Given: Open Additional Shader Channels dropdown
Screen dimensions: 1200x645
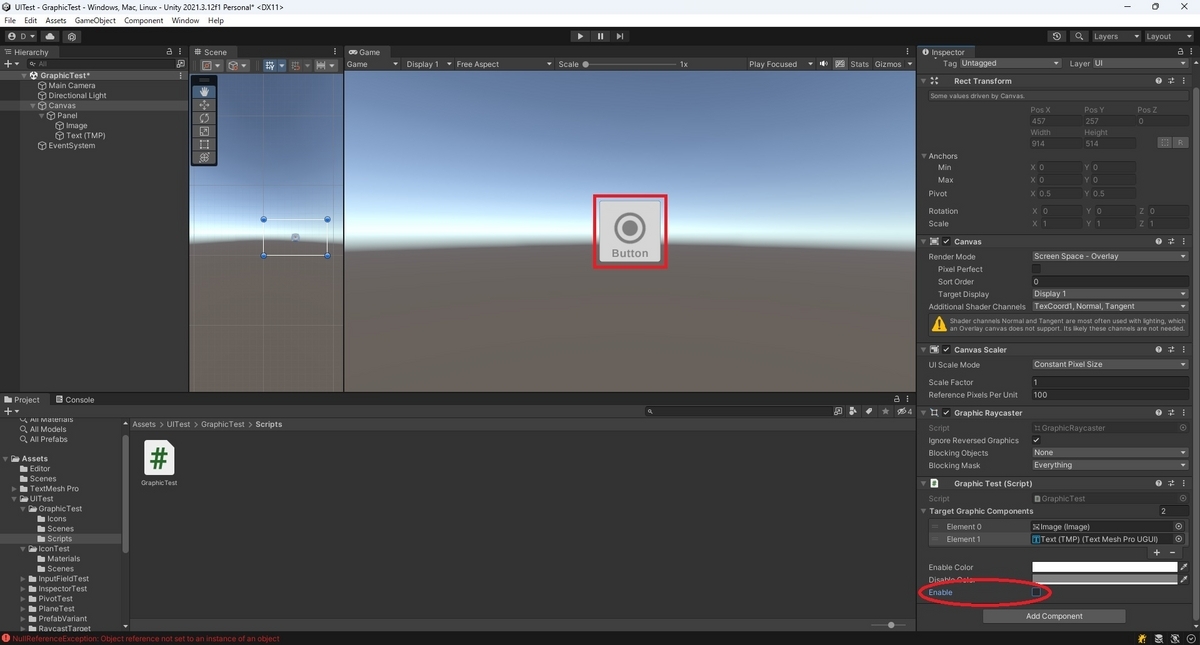Looking at the screenshot, I should click(1110, 307).
